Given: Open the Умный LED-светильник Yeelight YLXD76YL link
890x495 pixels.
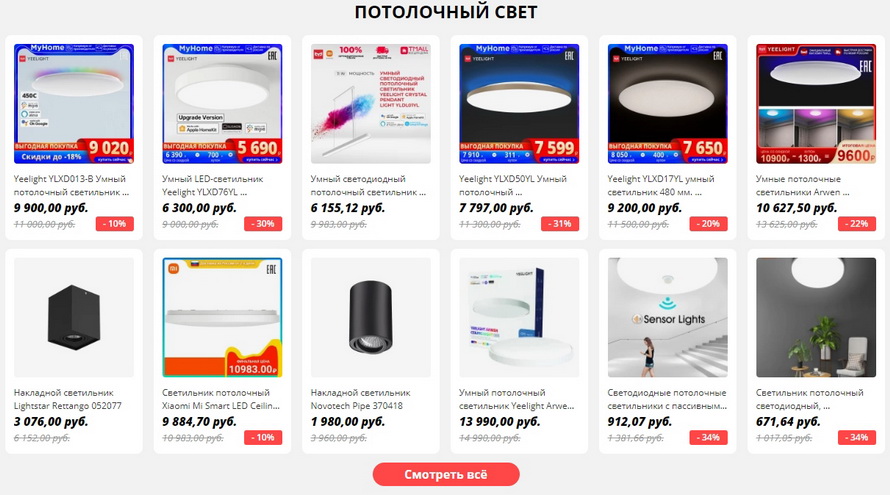Looking at the screenshot, I should 213,186.
